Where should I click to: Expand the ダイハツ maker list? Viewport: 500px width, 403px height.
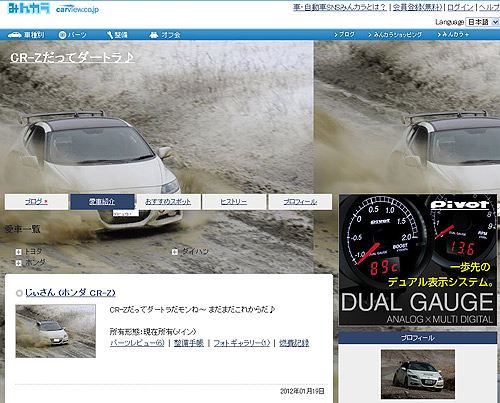click(x=175, y=252)
